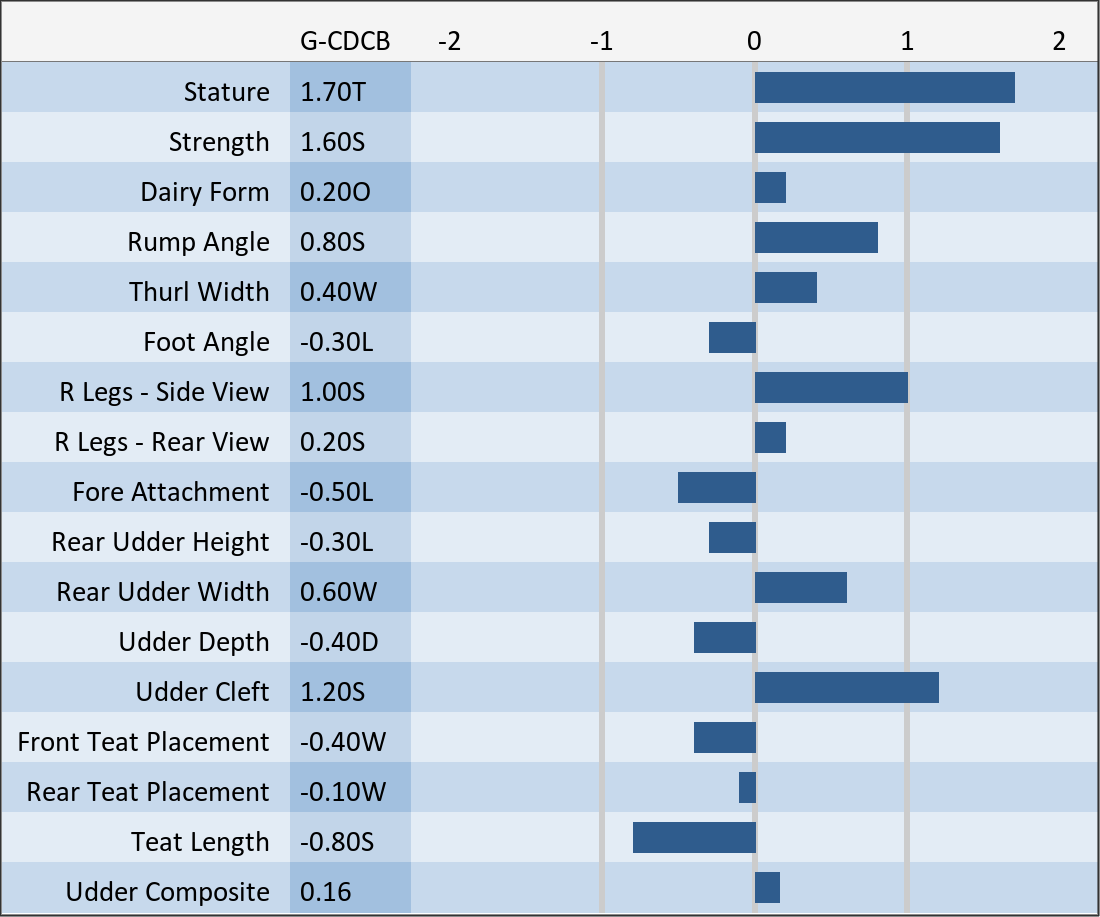Click the Teat Length negative bar
Image resolution: width=1100 pixels, height=917 pixels.
(x=694, y=838)
